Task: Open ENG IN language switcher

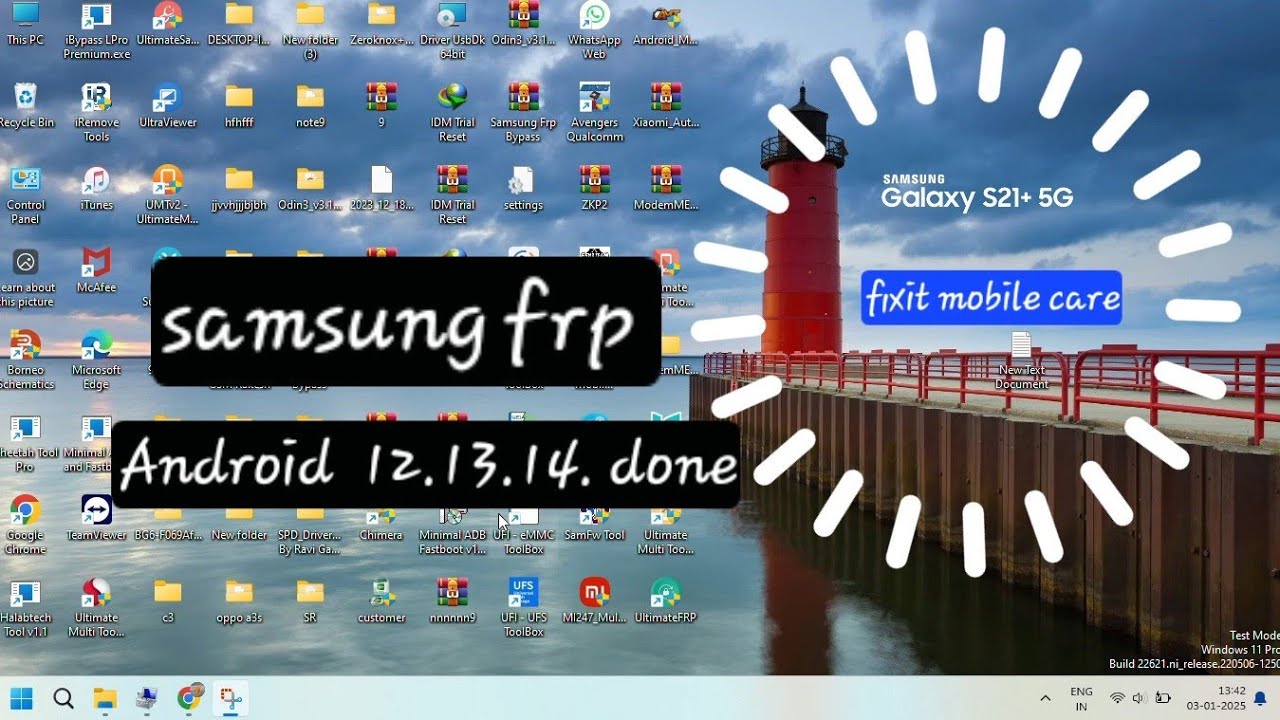Action: (1081, 698)
